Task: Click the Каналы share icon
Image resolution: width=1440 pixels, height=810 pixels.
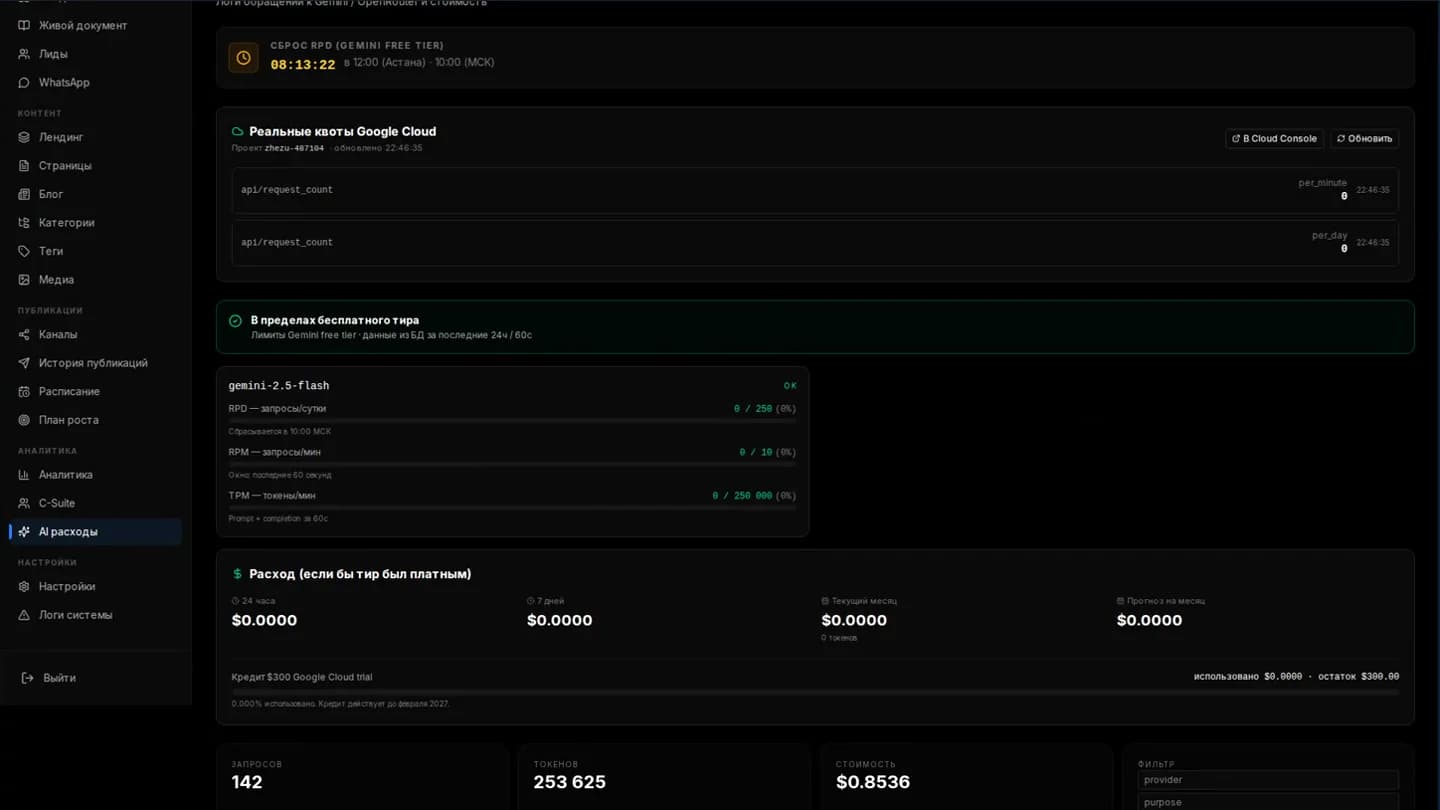Action: tap(24, 334)
